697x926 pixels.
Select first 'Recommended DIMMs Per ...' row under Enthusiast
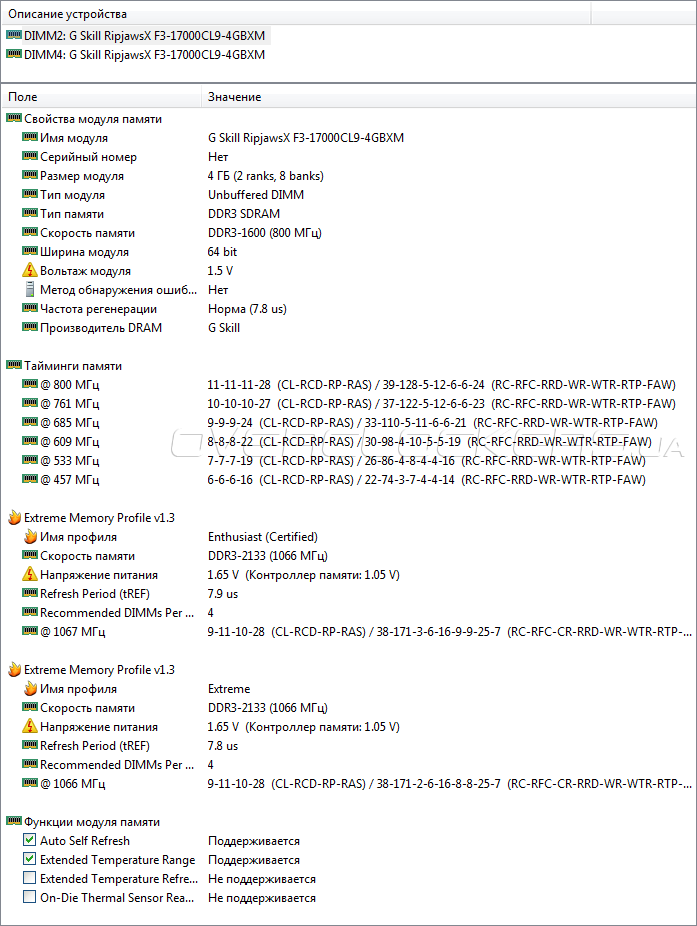[117, 612]
